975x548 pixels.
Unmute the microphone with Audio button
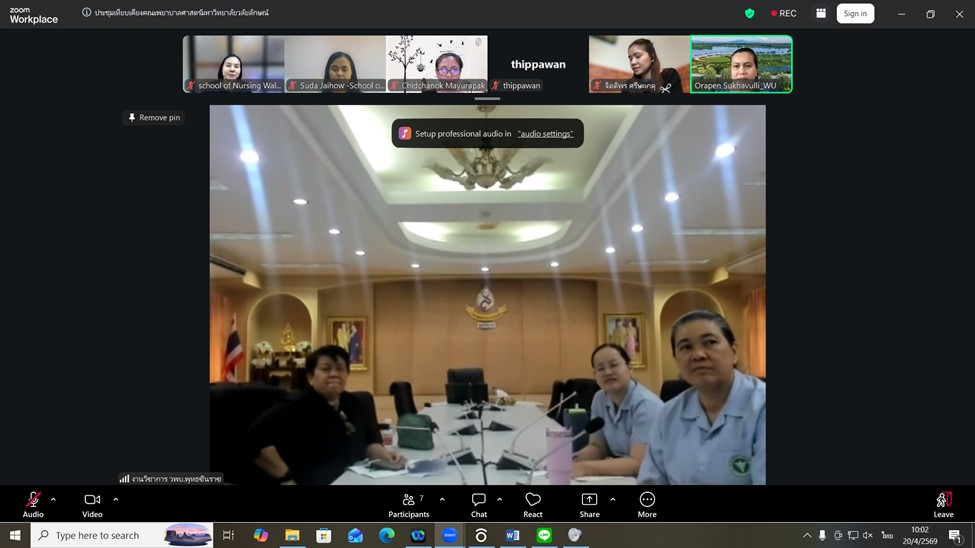click(x=33, y=504)
